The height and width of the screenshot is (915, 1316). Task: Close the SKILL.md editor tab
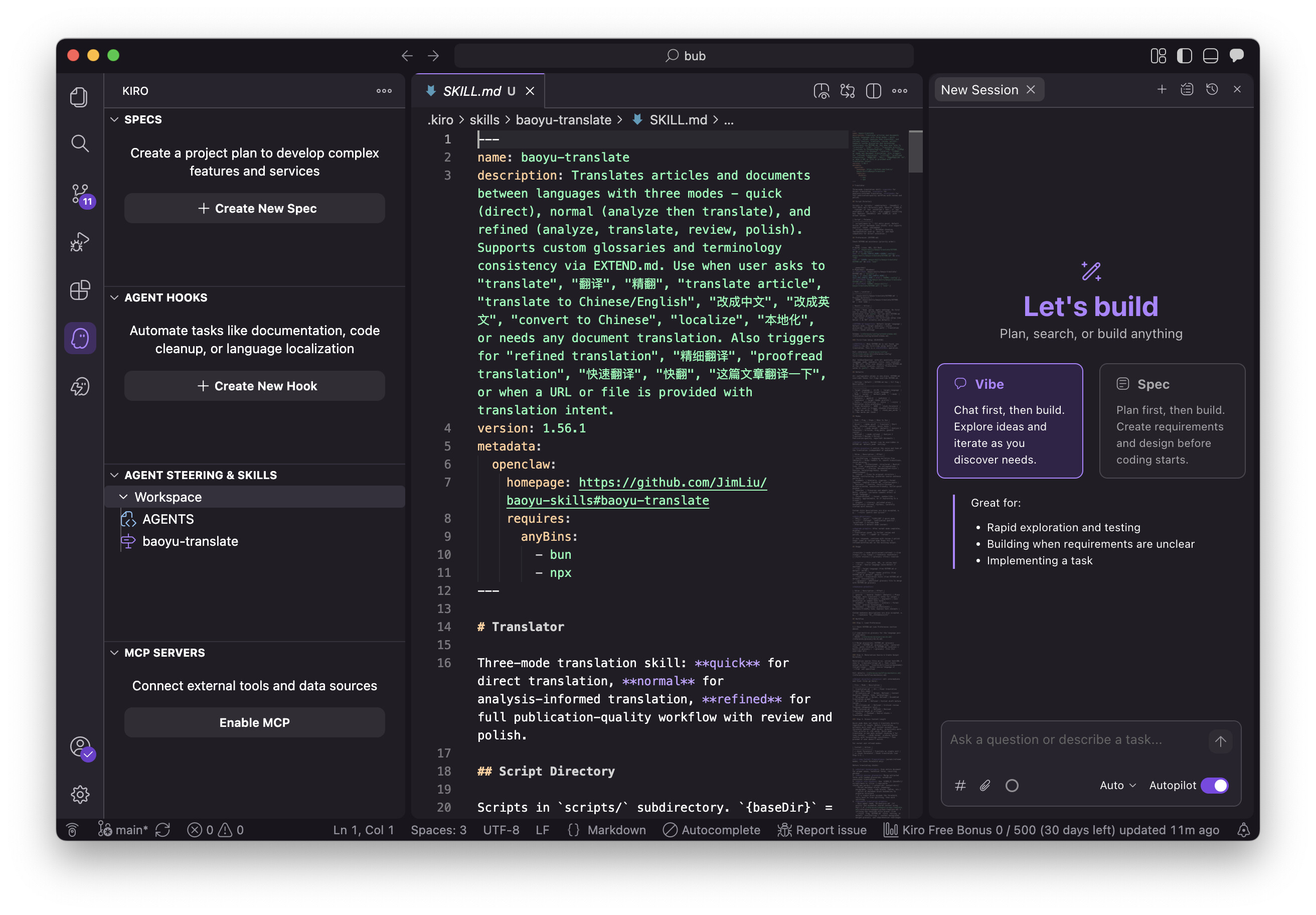[x=530, y=91]
